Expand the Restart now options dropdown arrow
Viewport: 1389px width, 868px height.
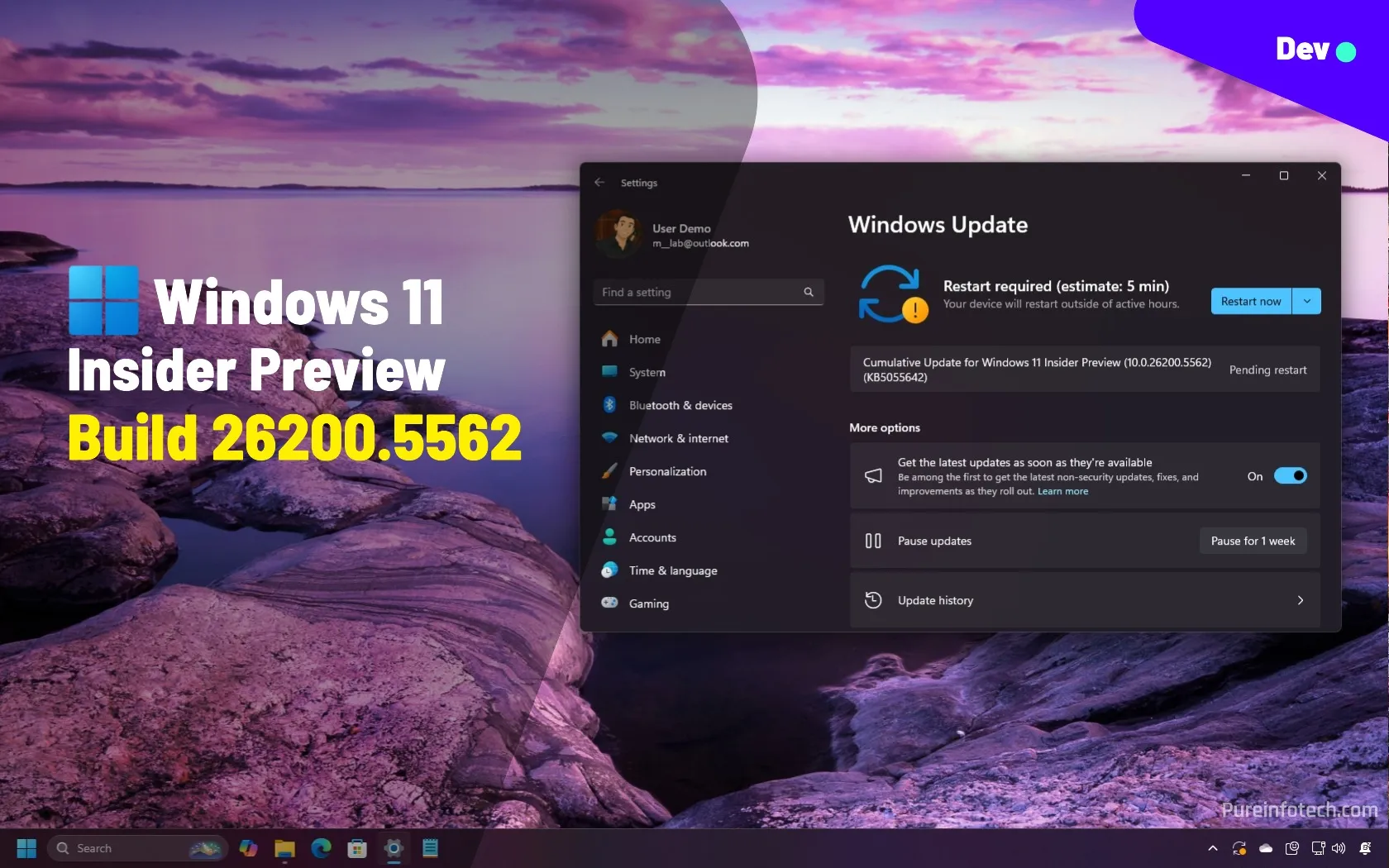tap(1306, 301)
